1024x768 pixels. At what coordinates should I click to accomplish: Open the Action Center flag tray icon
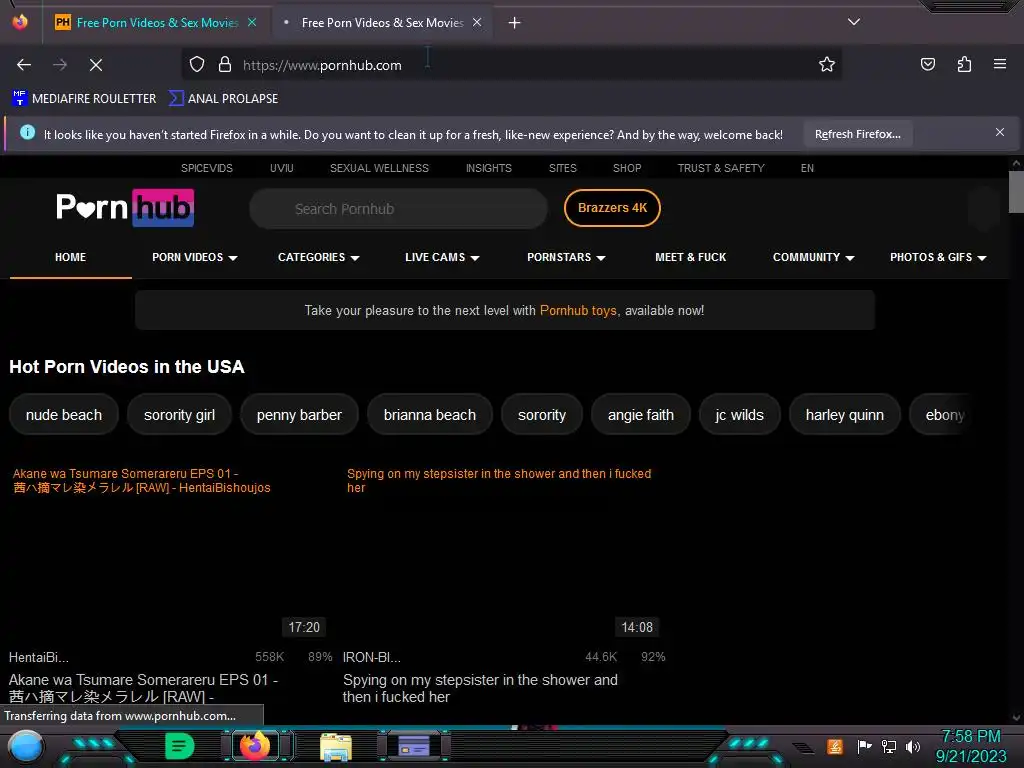click(x=864, y=746)
